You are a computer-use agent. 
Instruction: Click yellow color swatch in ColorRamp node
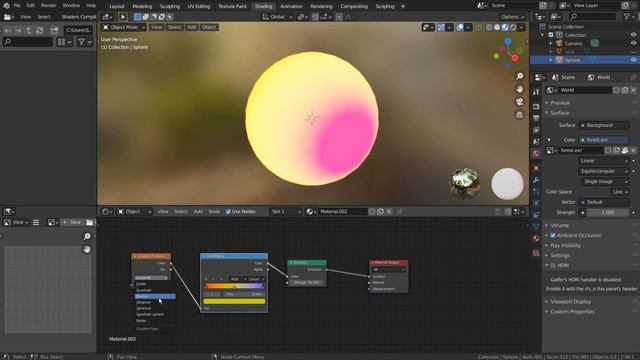pos(234,301)
